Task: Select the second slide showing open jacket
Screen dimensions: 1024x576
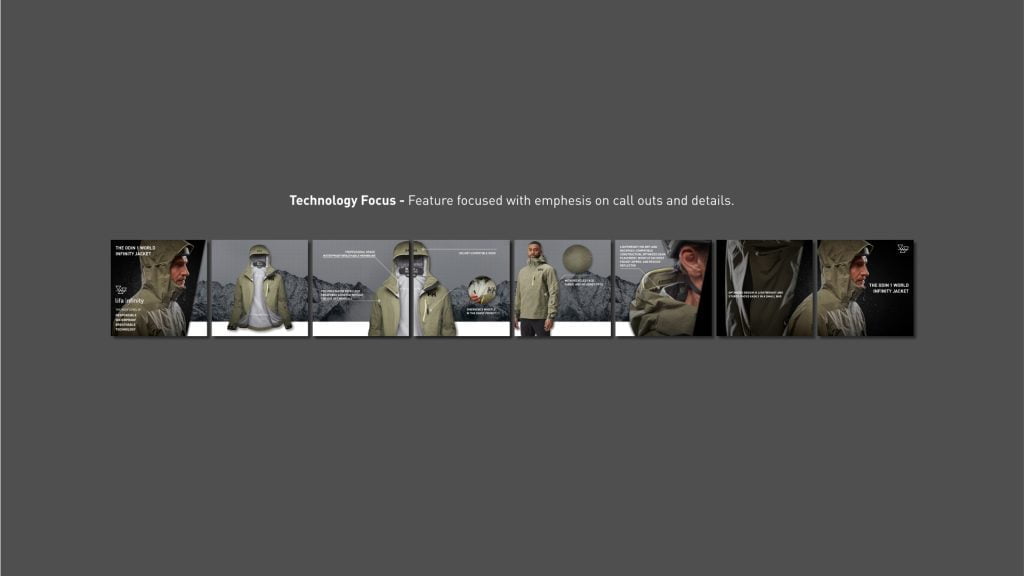Action: click(259, 287)
